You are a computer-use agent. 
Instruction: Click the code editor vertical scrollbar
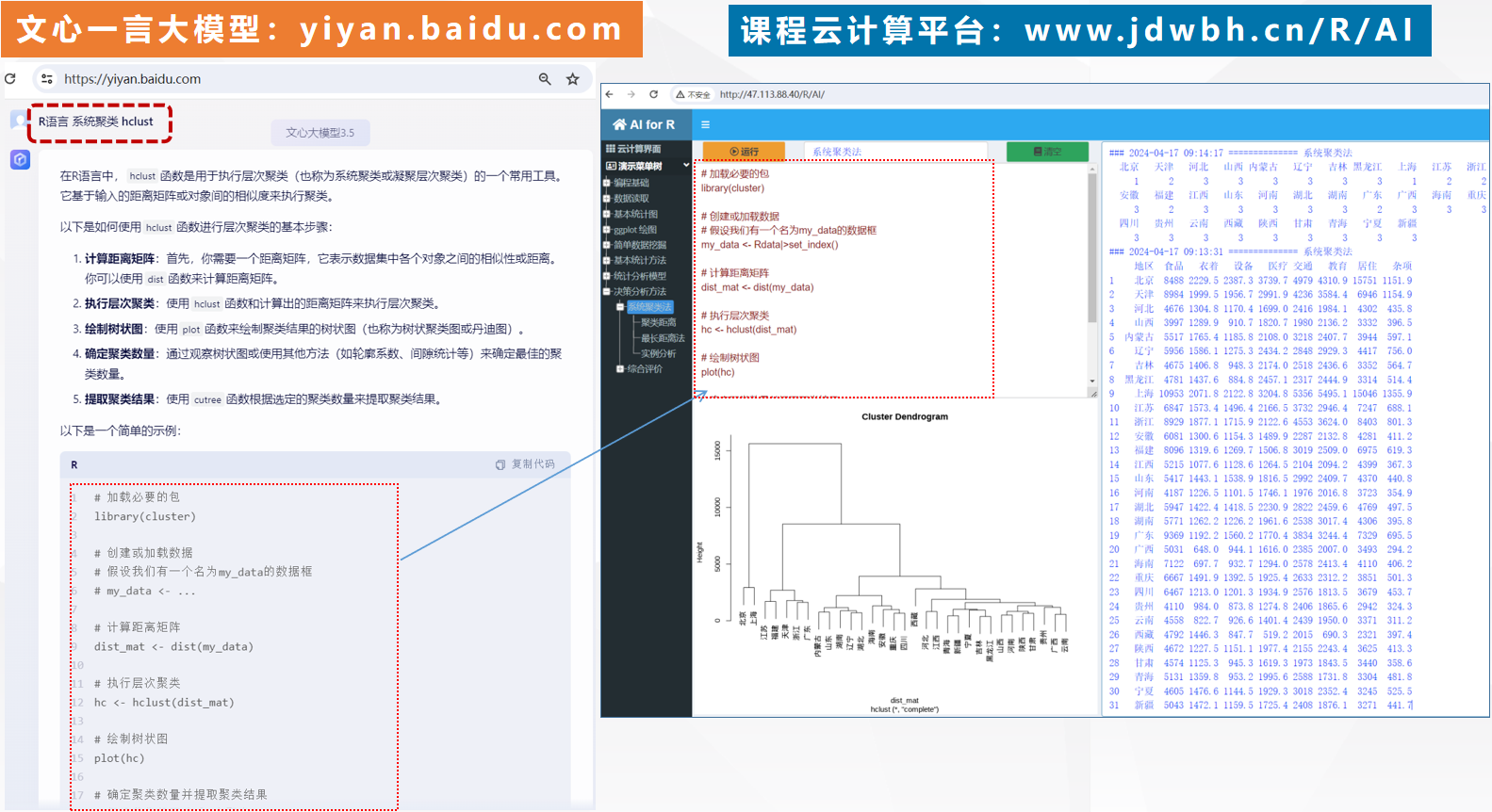pyautogui.click(x=1093, y=250)
